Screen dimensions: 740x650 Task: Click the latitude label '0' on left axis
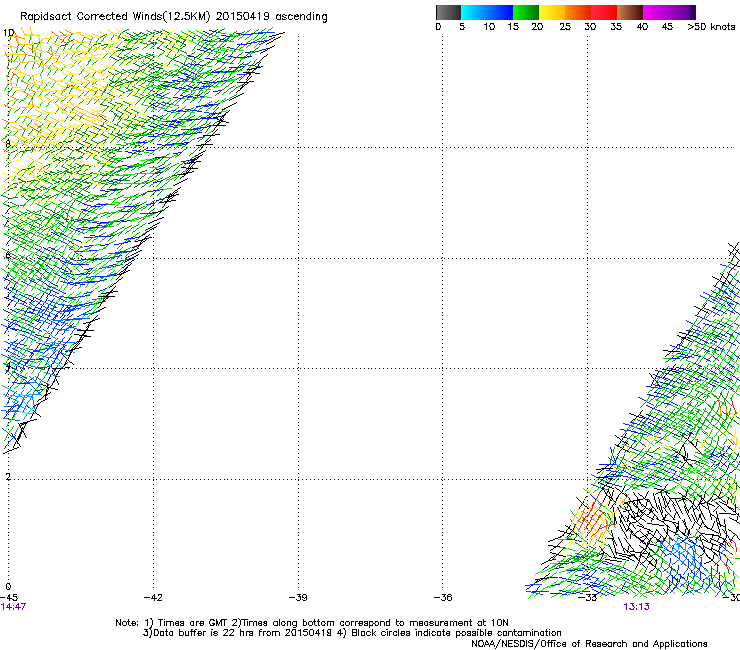tap(8, 587)
